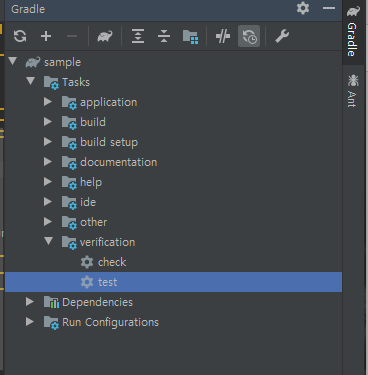Expand the build task group
This screenshot has width=368, height=375.
[48, 121]
